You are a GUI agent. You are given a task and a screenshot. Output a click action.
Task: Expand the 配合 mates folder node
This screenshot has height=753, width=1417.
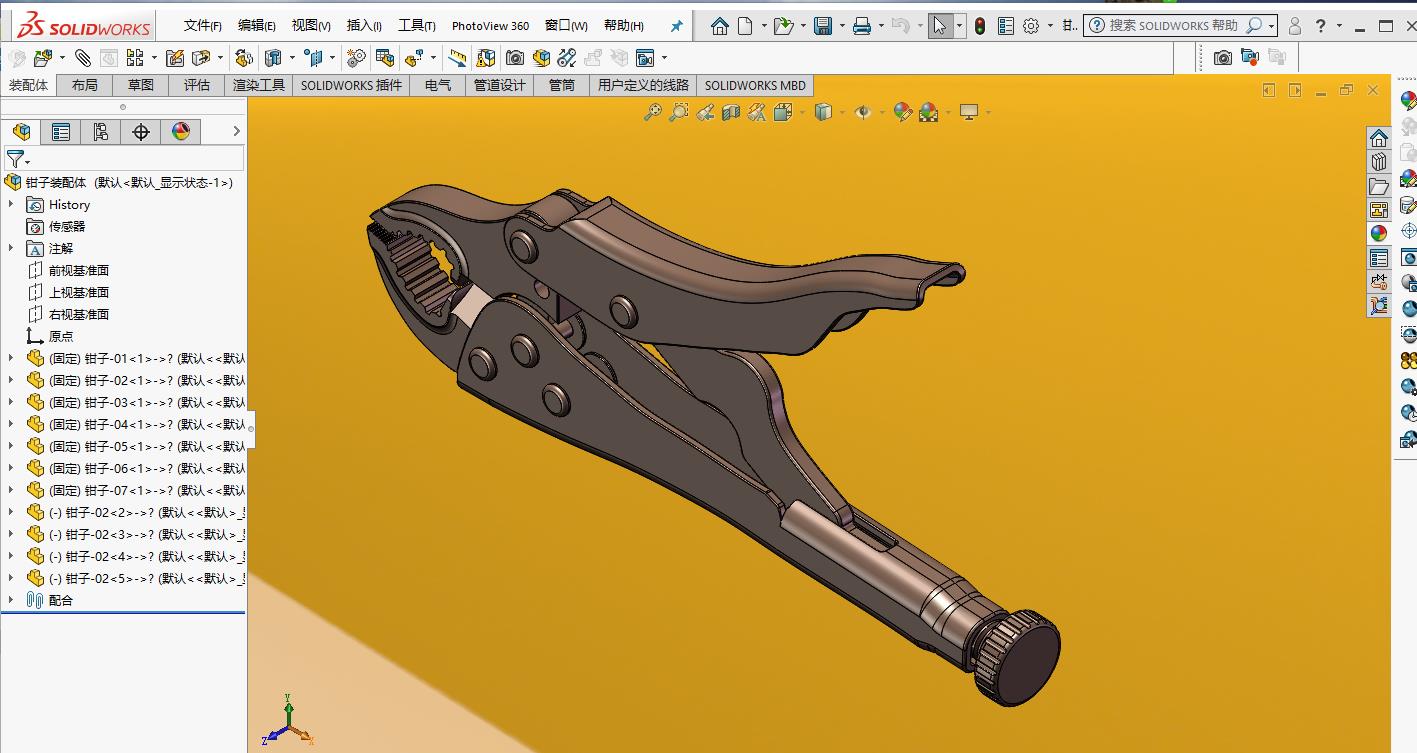[x=11, y=600]
